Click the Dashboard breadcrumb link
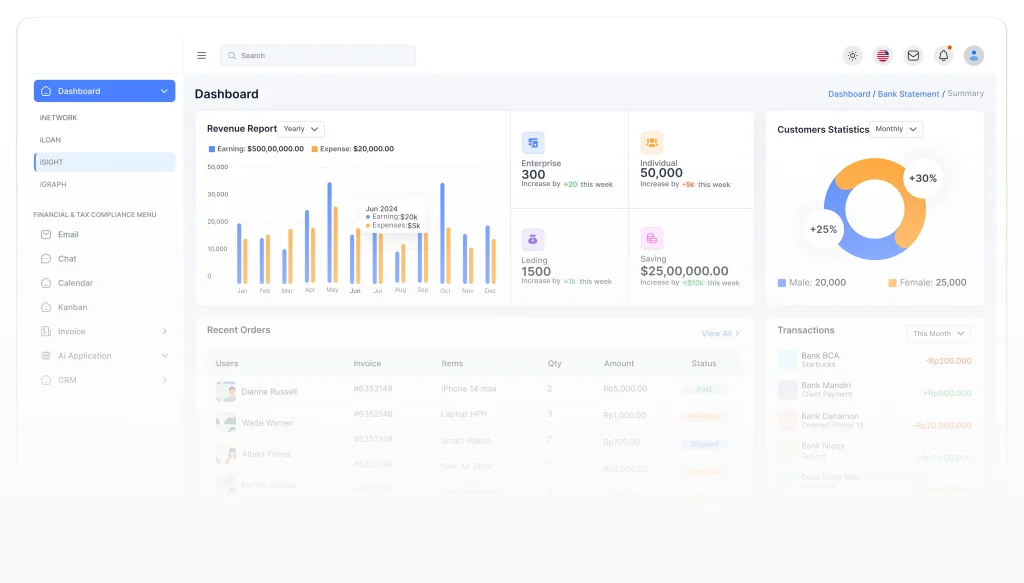Image resolution: width=1024 pixels, height=583 pixels. pyautogui.click(x=849, y=94)
